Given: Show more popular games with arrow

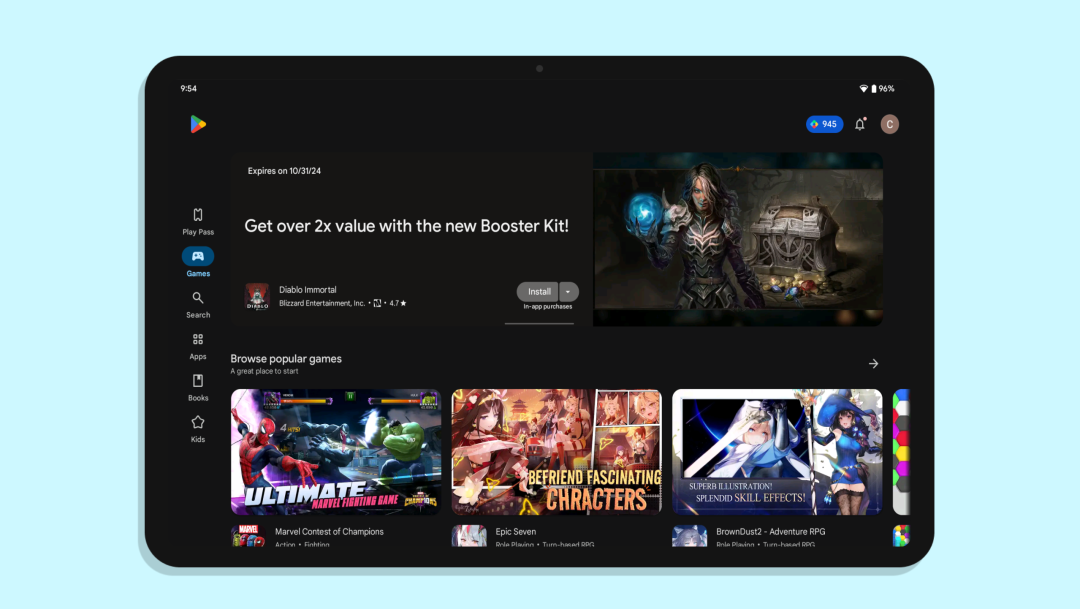Looking at the screenshot, I should pos(873,364).
